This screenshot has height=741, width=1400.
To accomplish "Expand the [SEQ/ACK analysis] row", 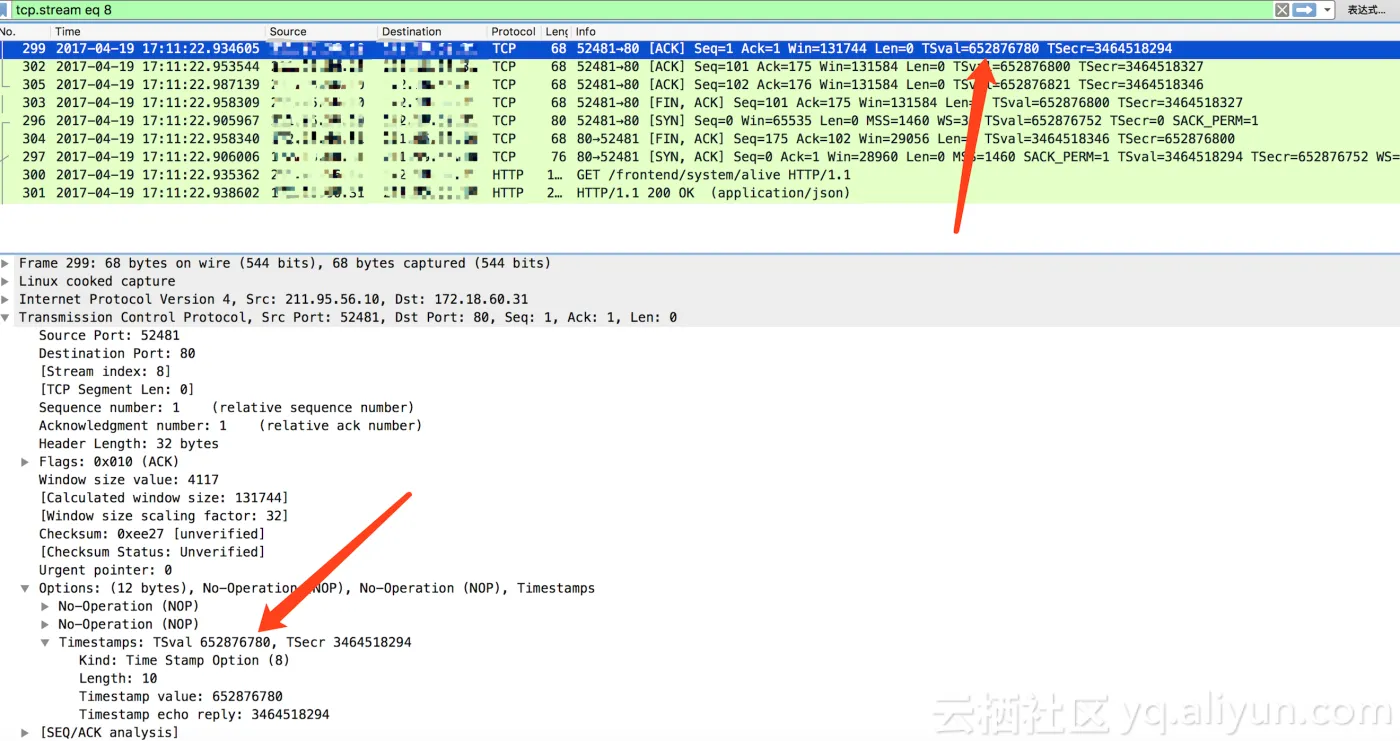I will click(x=26, y=732).
